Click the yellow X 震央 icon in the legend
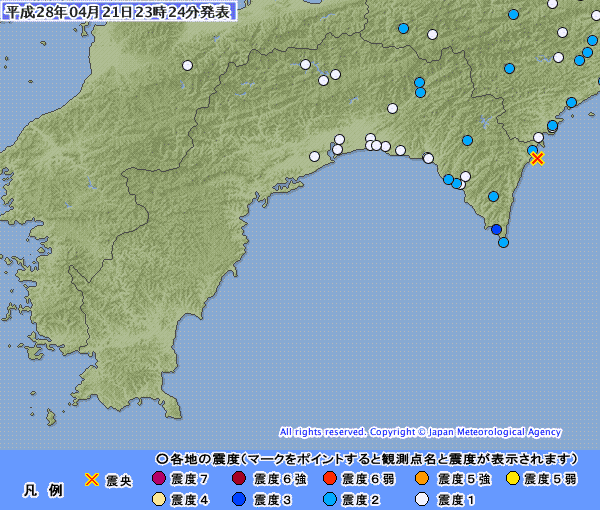Image resolution: width=600 pixels, height=510 pixels. (x=91, y=479)
